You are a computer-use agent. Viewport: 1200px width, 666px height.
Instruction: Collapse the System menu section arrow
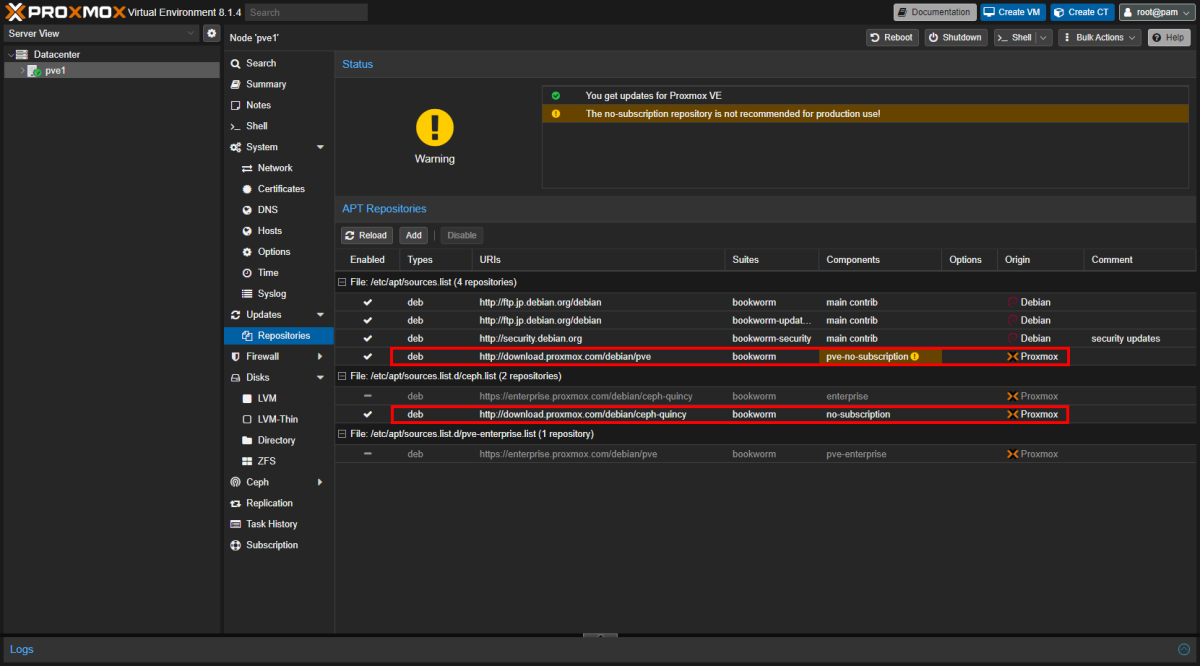tap(320, 147)
